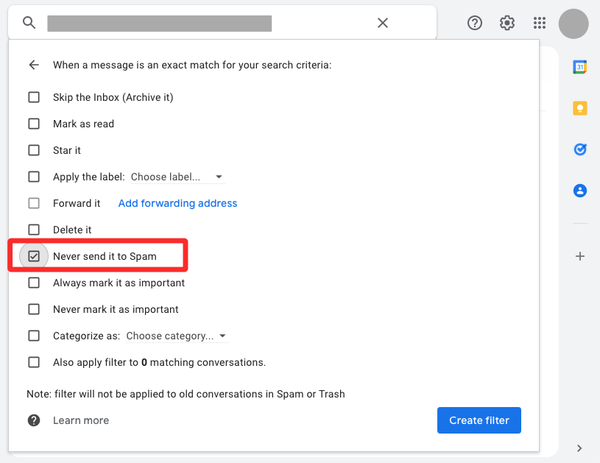Click the Create filter button
Viewport: 600px width, 463px height.
coord(479,420)
